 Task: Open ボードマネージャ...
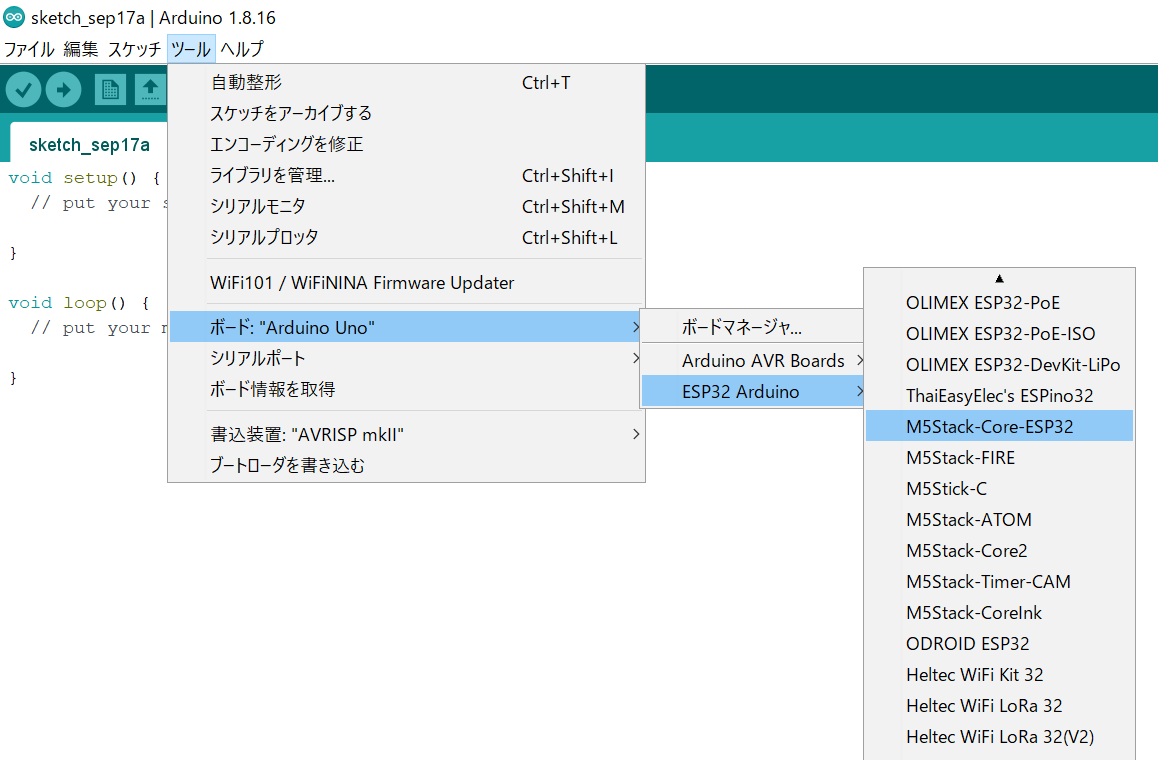coord(752,327)
